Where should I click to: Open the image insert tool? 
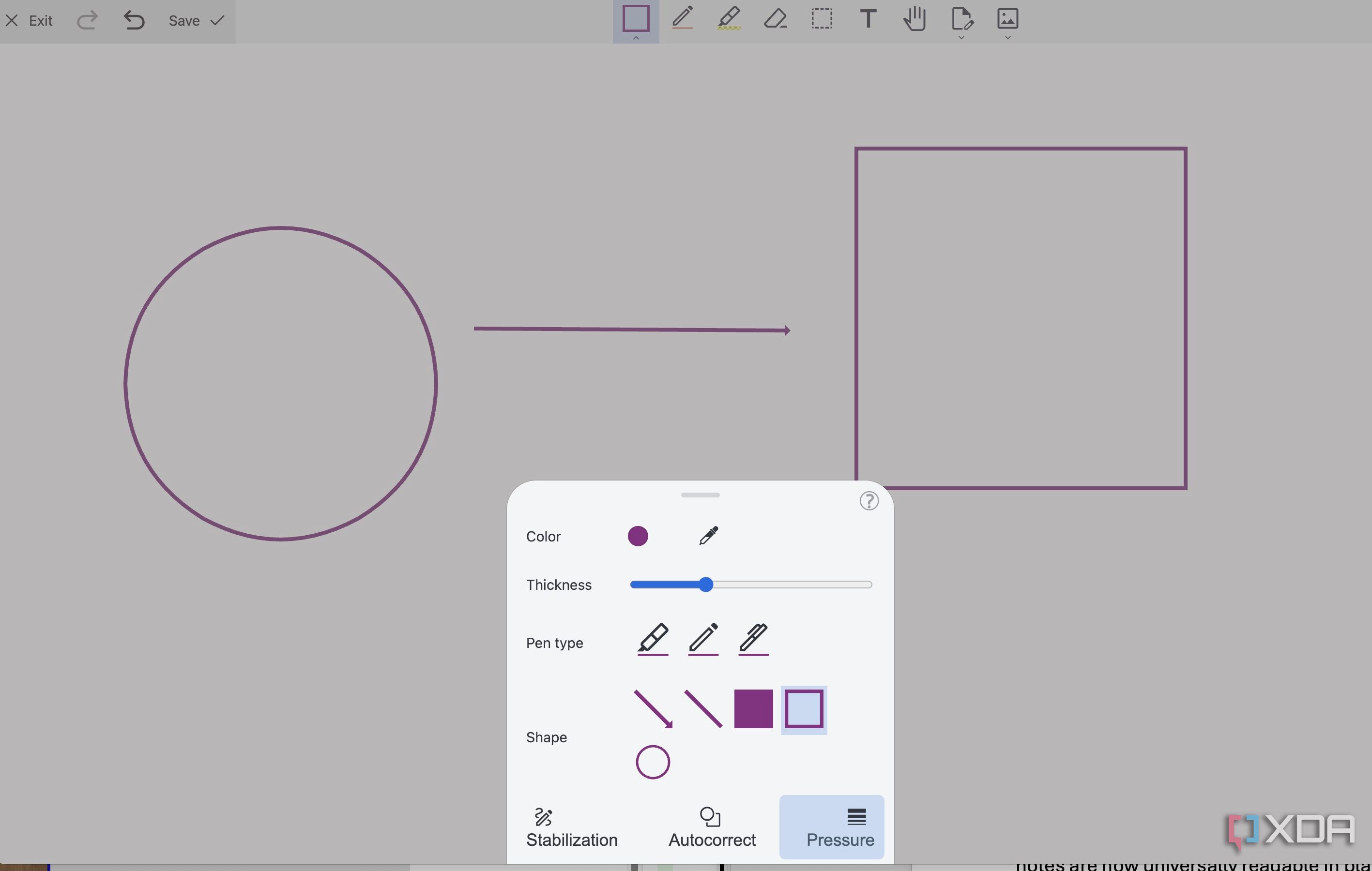click(1007, 18)
